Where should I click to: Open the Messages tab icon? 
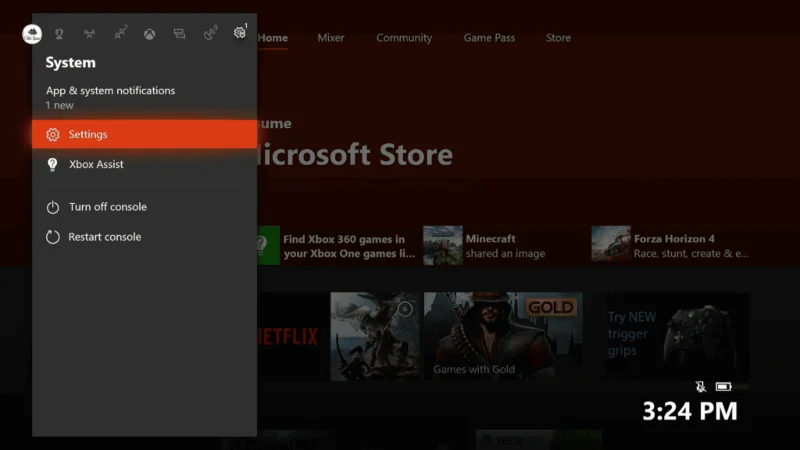pyautogui.click(x=179, y=34)
